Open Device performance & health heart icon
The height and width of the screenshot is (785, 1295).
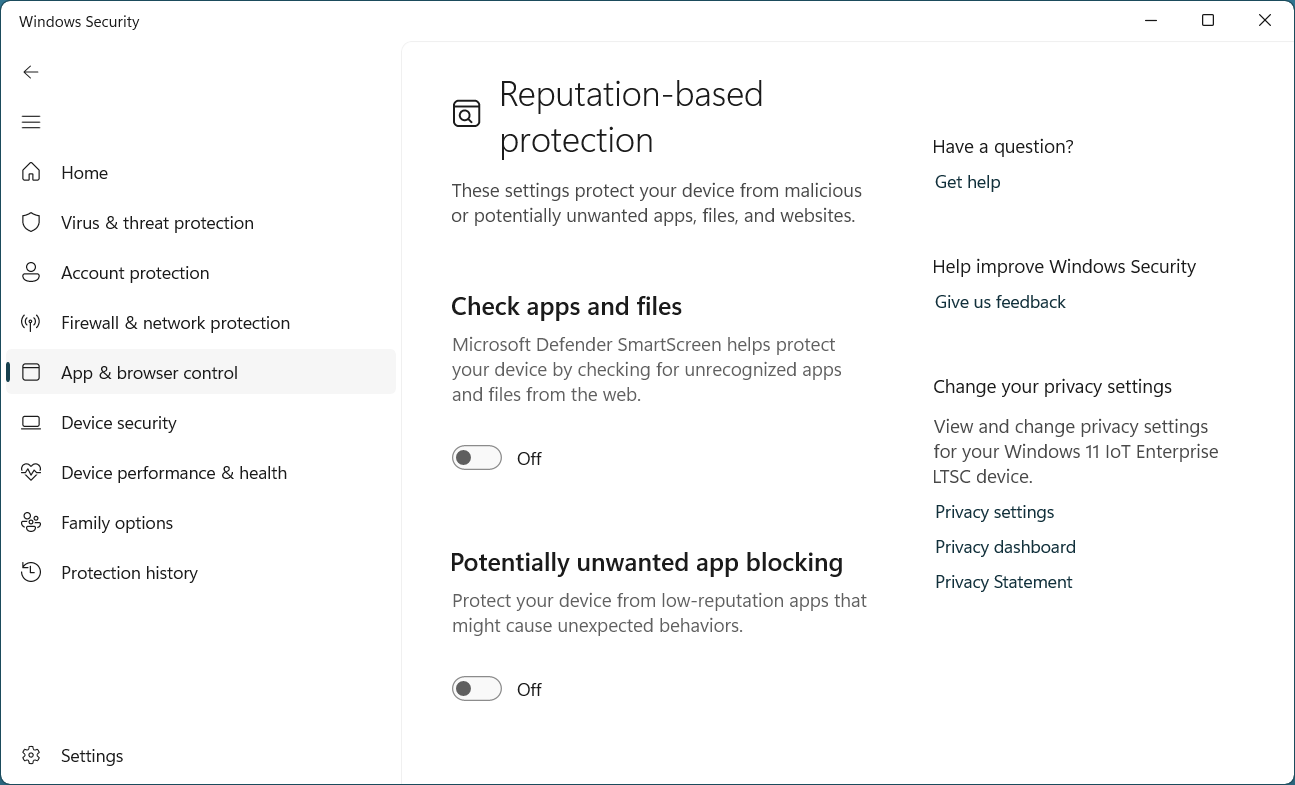[31, 472]
